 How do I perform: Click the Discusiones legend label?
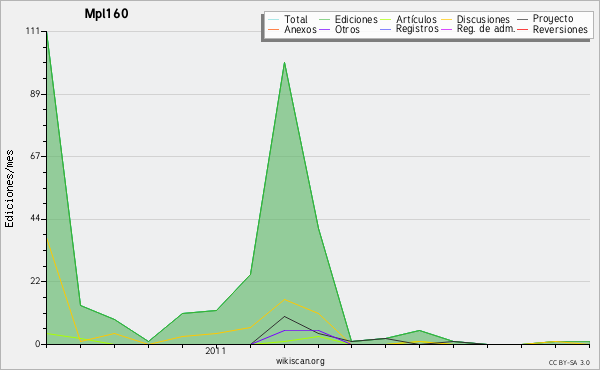483,19
